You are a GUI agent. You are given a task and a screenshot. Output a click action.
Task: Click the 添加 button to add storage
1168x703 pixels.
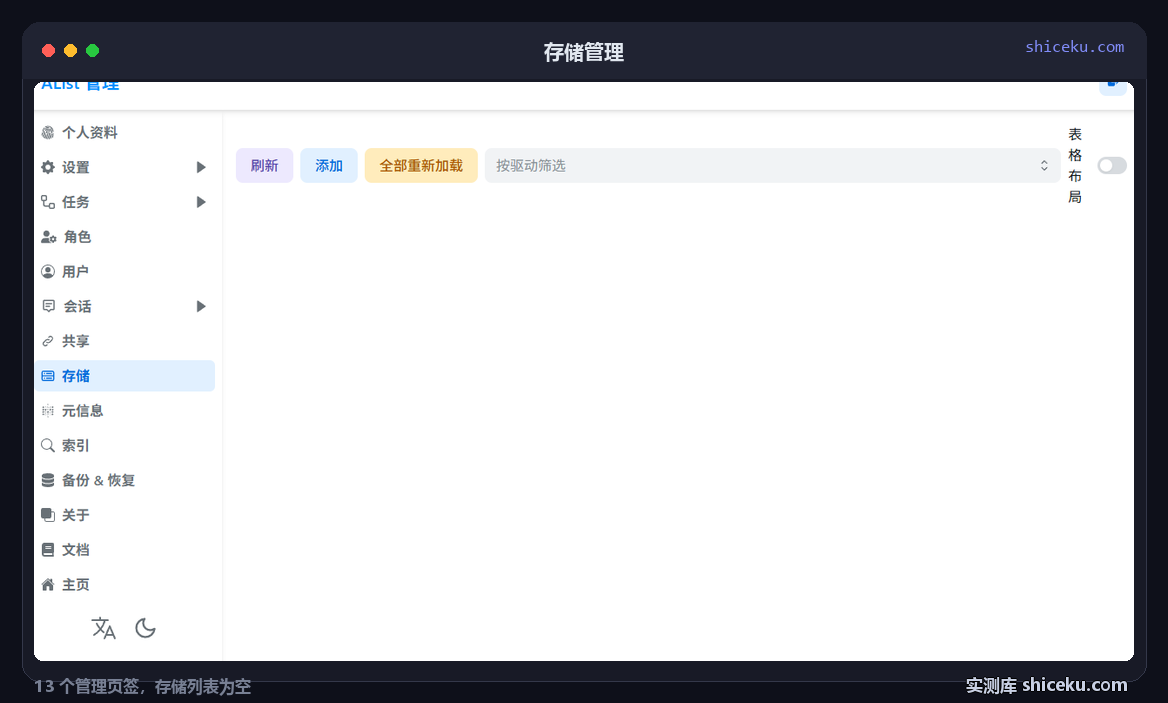(x=328, y=165)
